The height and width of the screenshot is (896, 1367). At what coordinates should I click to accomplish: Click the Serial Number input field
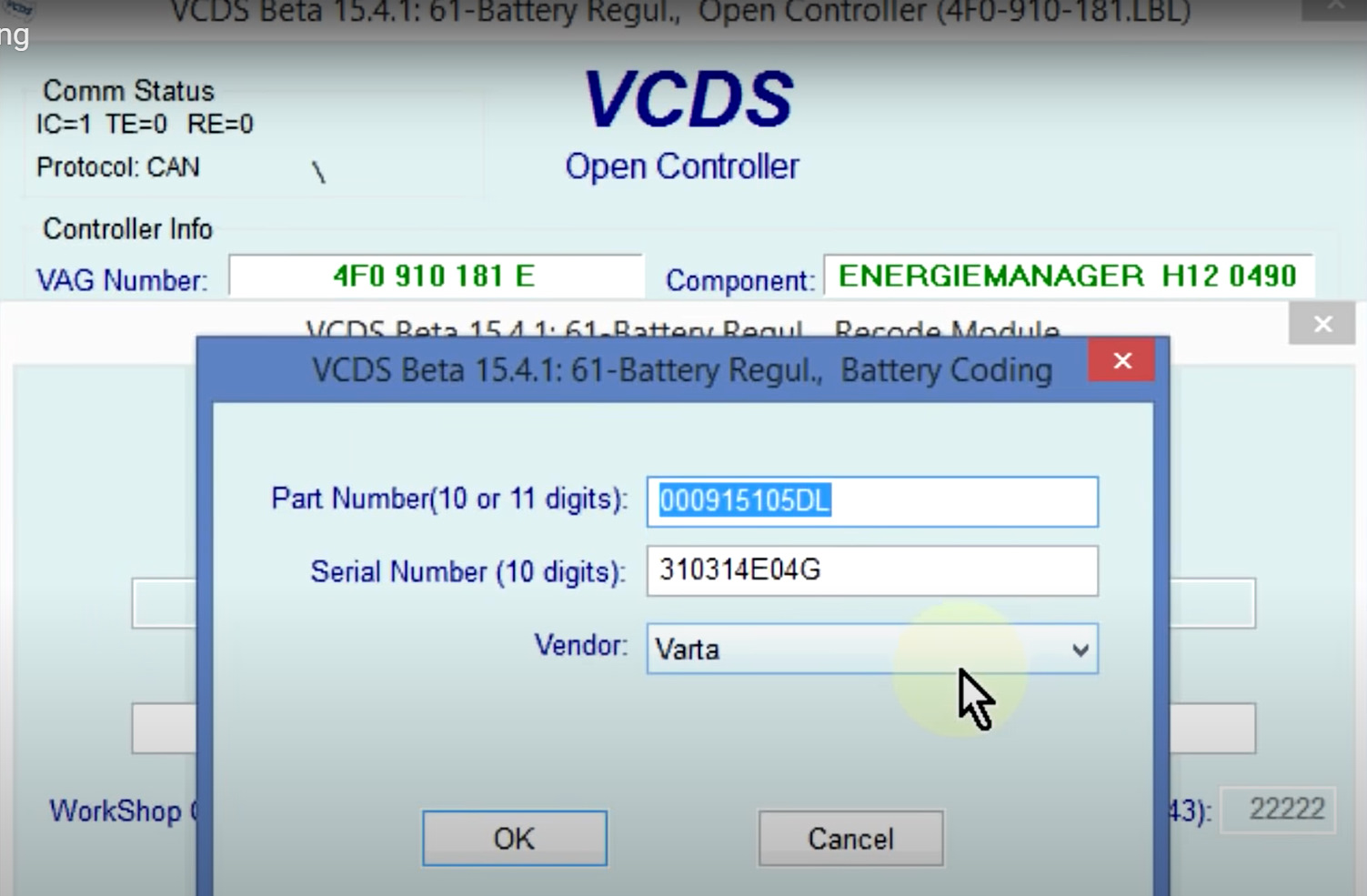point(872,570)
